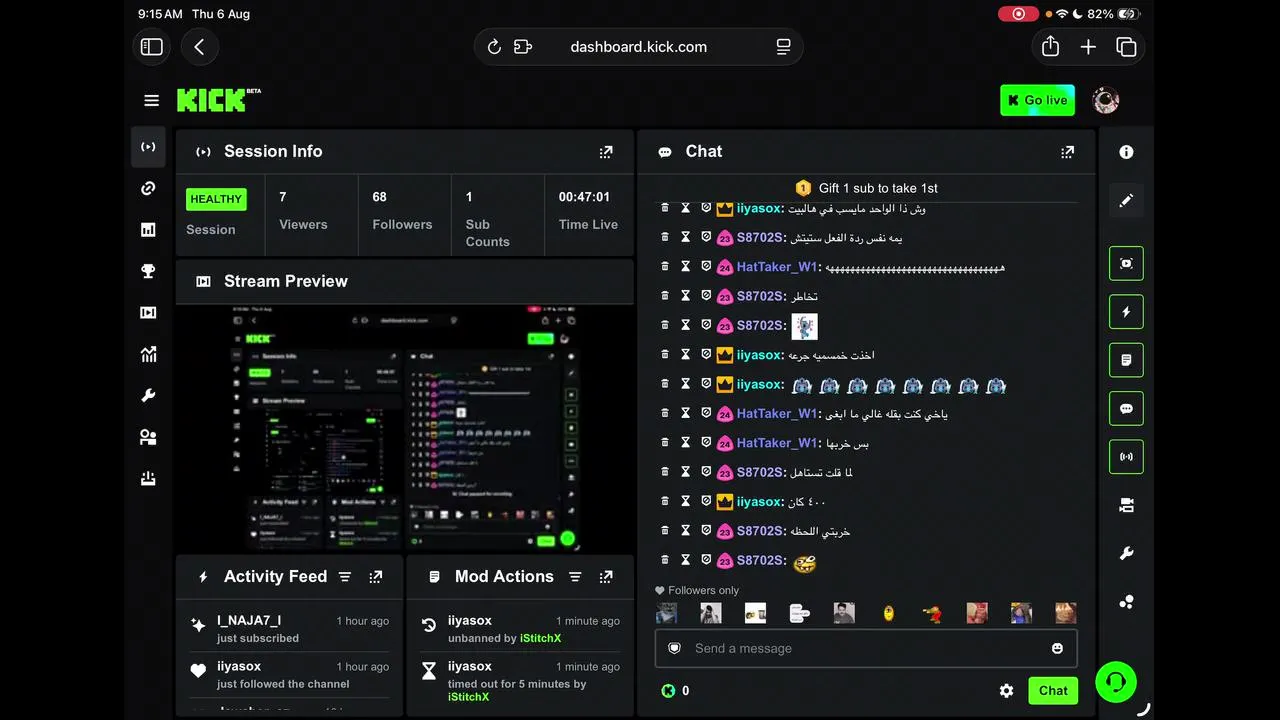The image size is (1280, 720).
Task: Pop out the Session Info panel
Action: [x=606, y=152]
